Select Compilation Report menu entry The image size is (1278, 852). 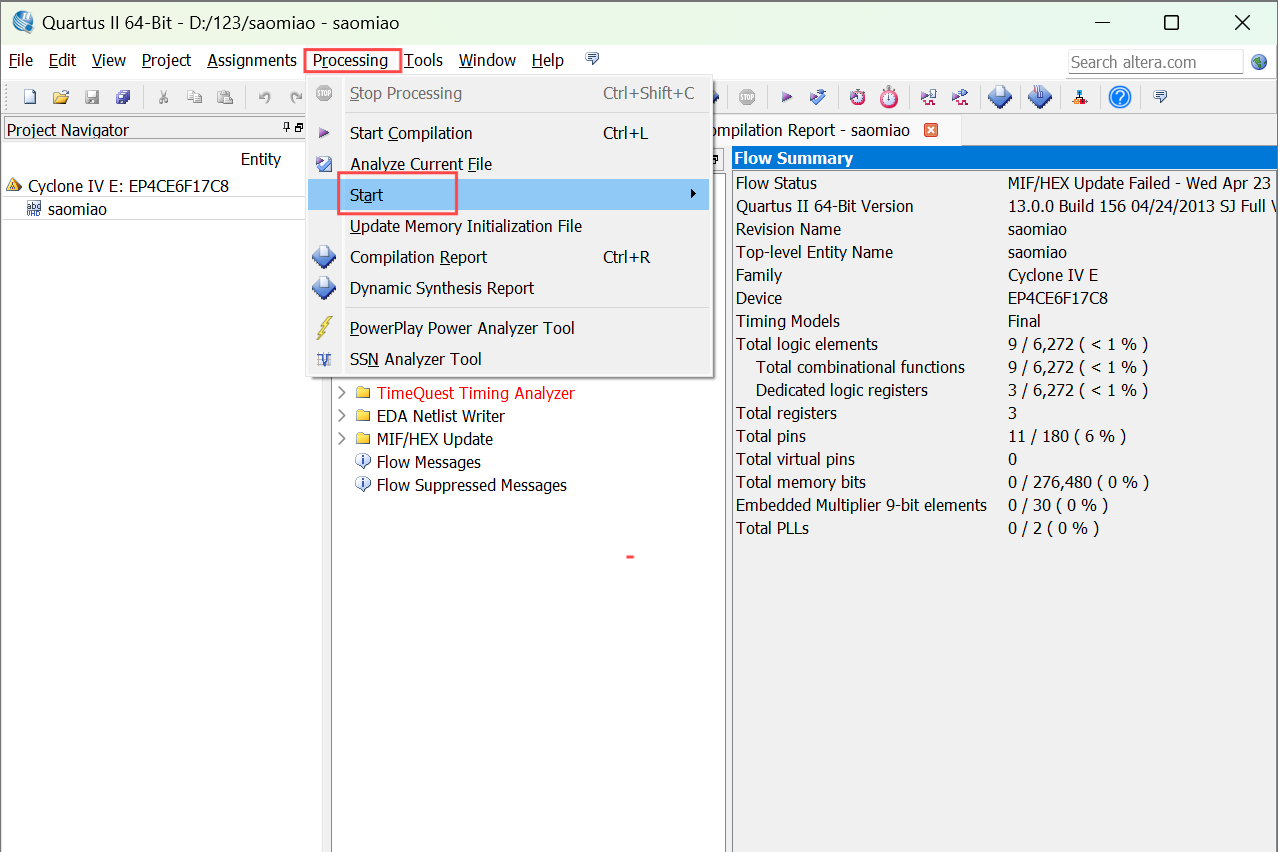(508, 257)
